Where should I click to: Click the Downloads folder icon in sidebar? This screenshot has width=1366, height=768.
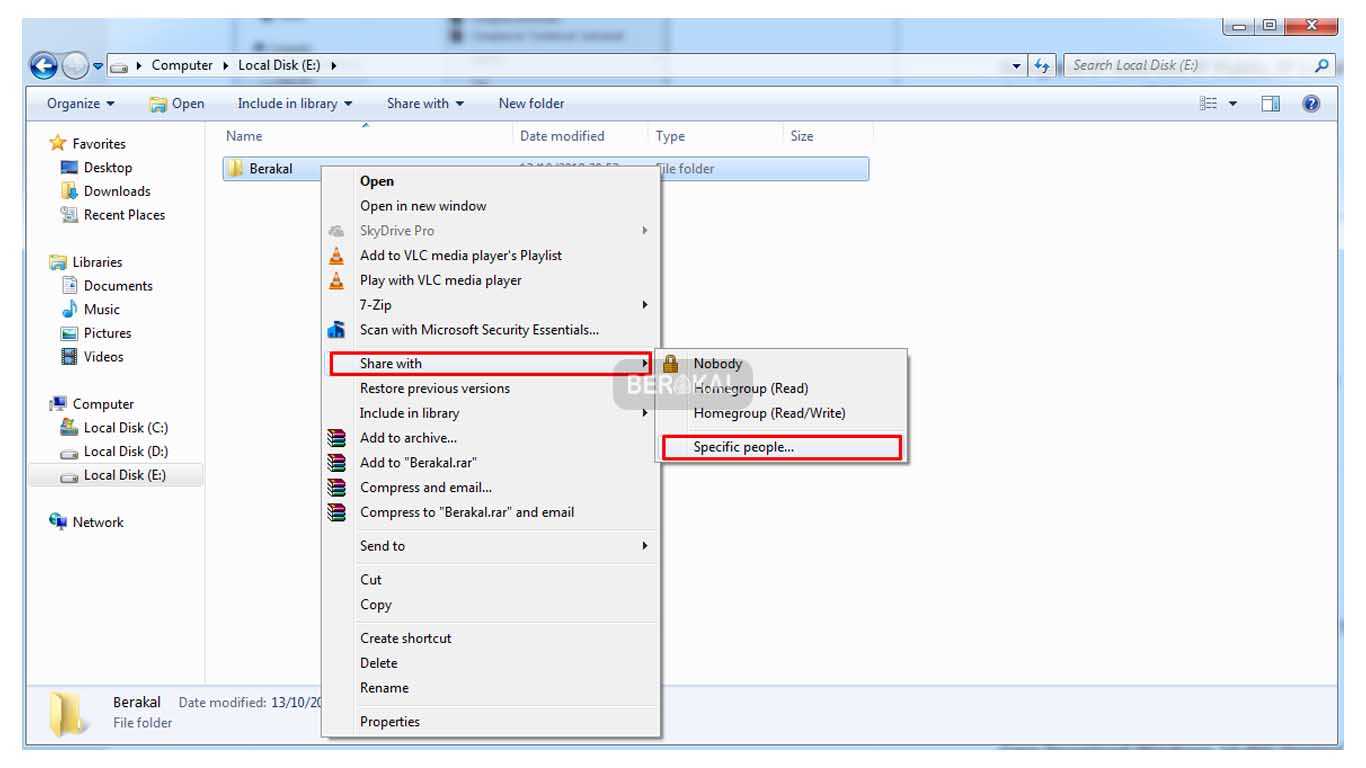(x=69, y=191)
